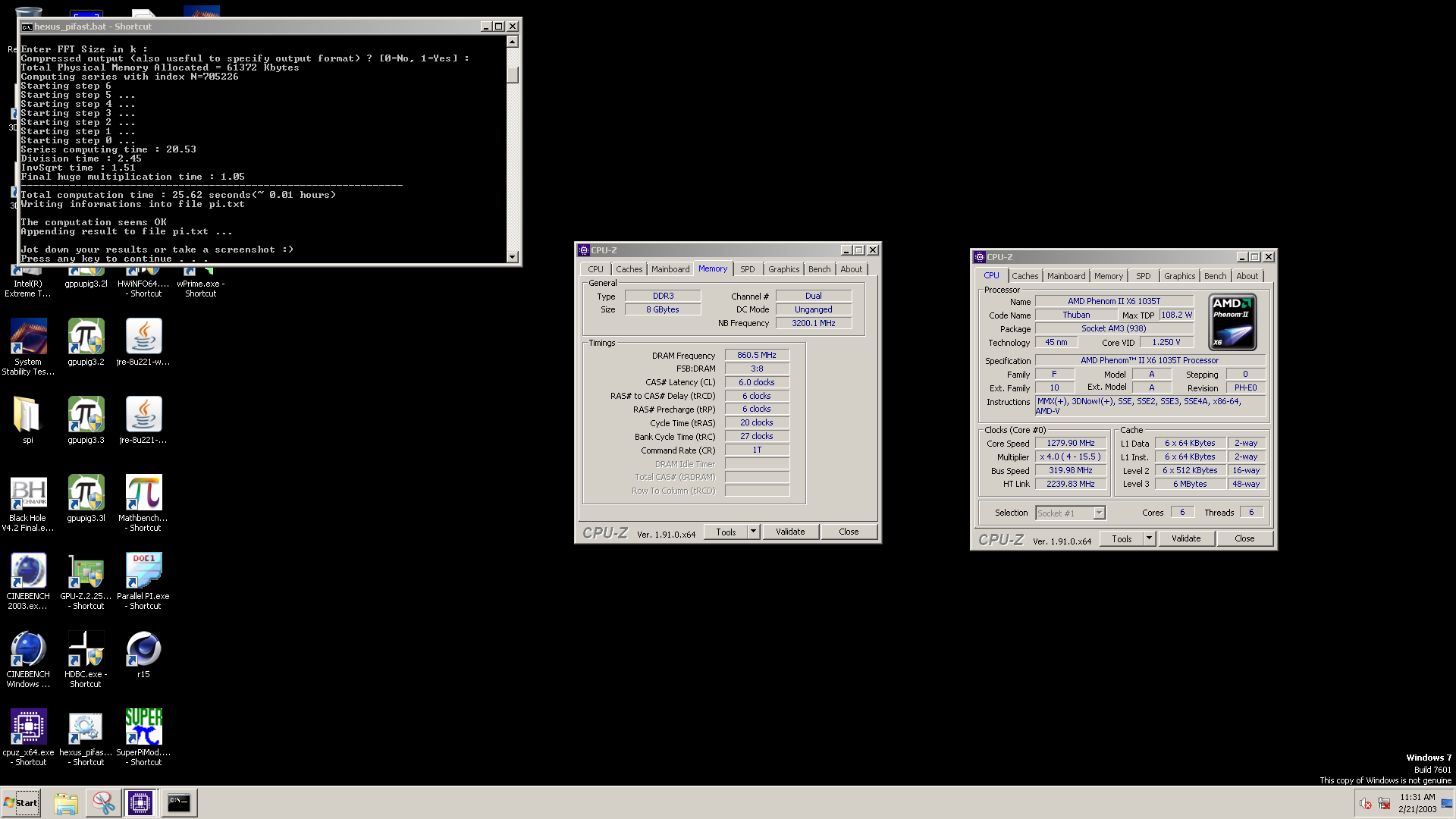Open Graphics tab in left CPU-Z window
The height and width of the screenshot is (819, 1456).
[783, 269]
